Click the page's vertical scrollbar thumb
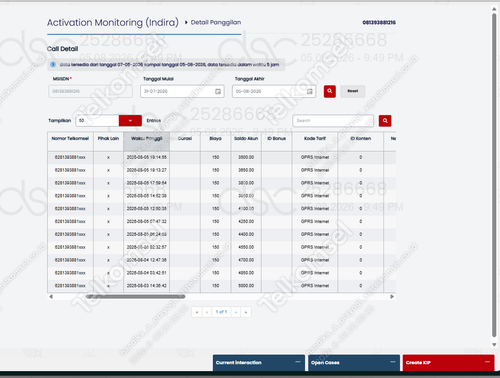This screenshot has width=500, height=378. point(494,175)
